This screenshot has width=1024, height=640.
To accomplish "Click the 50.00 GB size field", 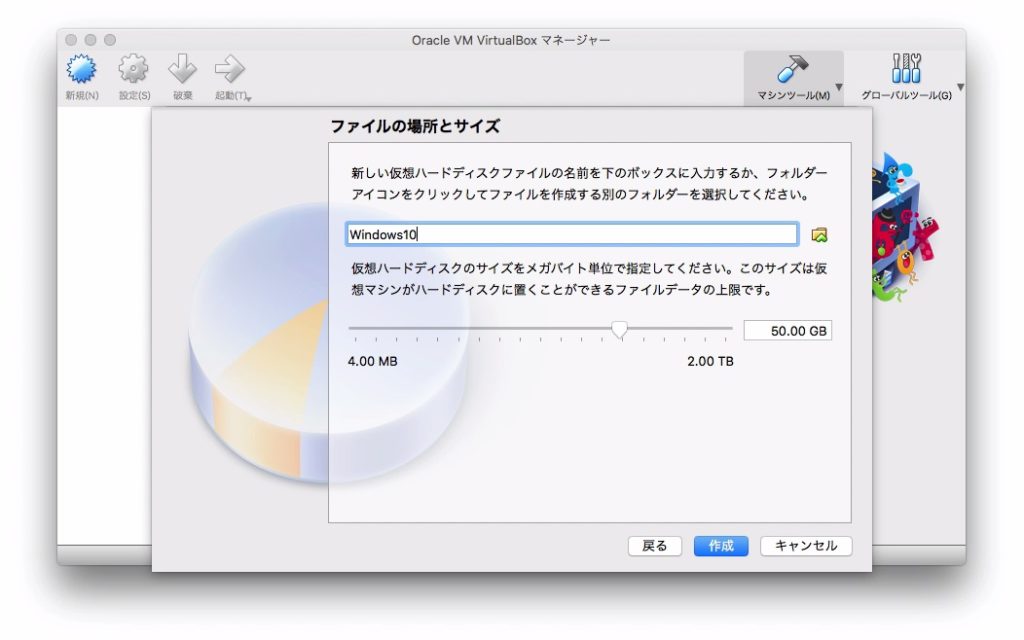I will coord(788,331).
